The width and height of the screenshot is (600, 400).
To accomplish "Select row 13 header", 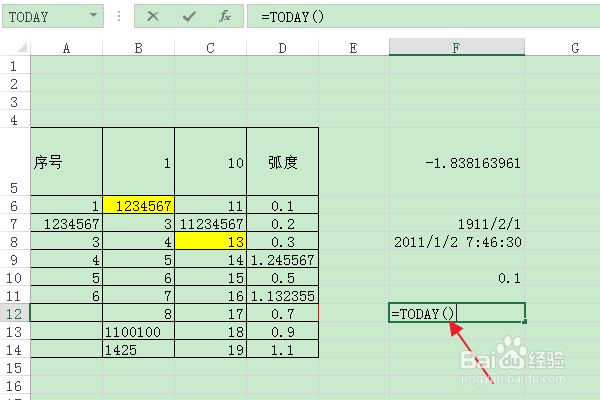I will 15,331.
